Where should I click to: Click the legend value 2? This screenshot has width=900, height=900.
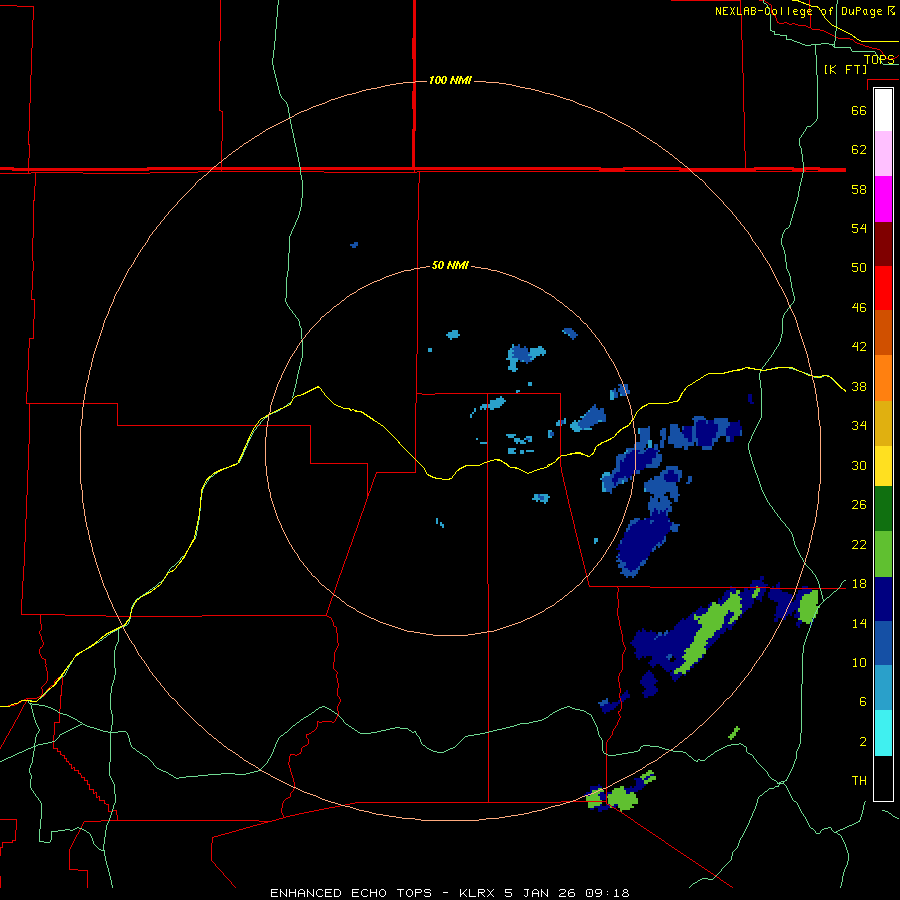coord(862,742)
